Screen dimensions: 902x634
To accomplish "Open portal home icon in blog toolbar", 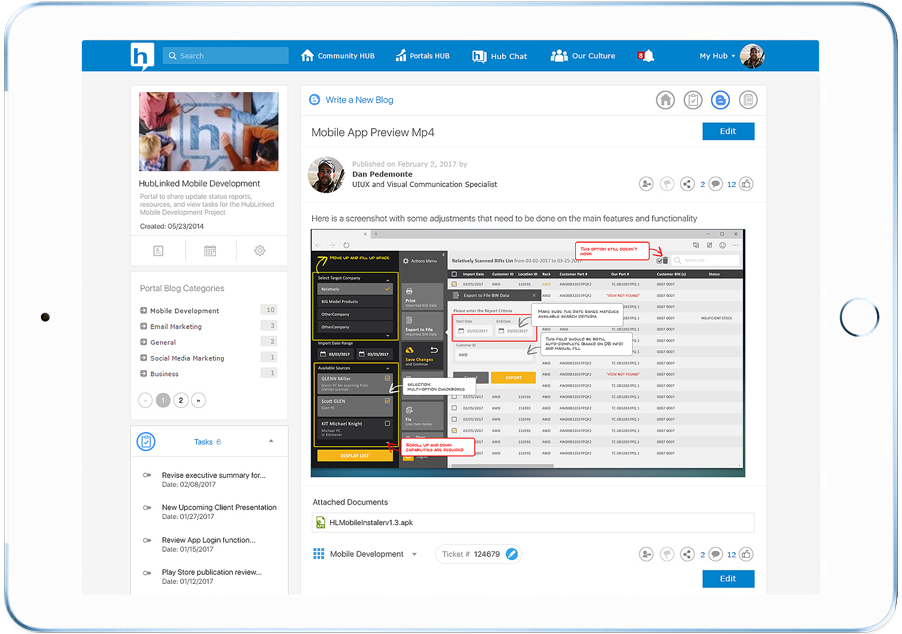I will click(x=665, y=100).
